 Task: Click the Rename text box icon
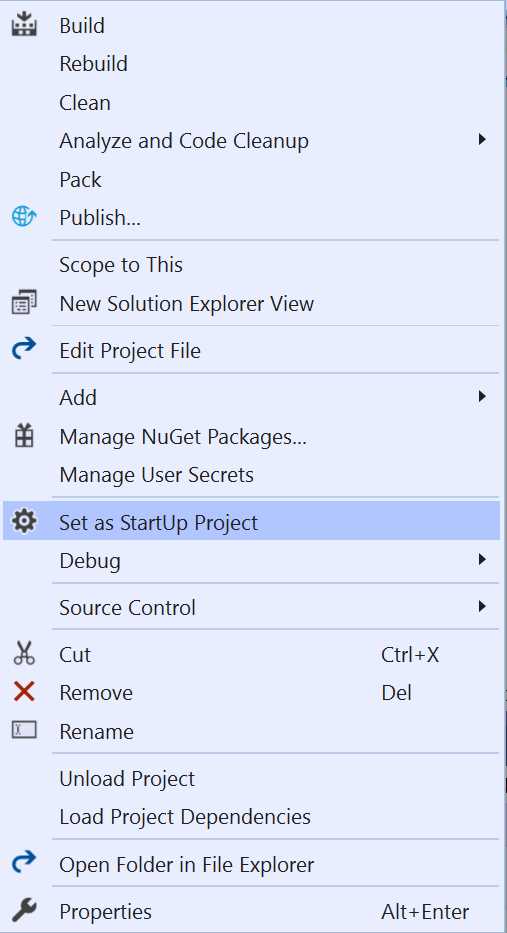pyautogui.click(x=24, y=730)
